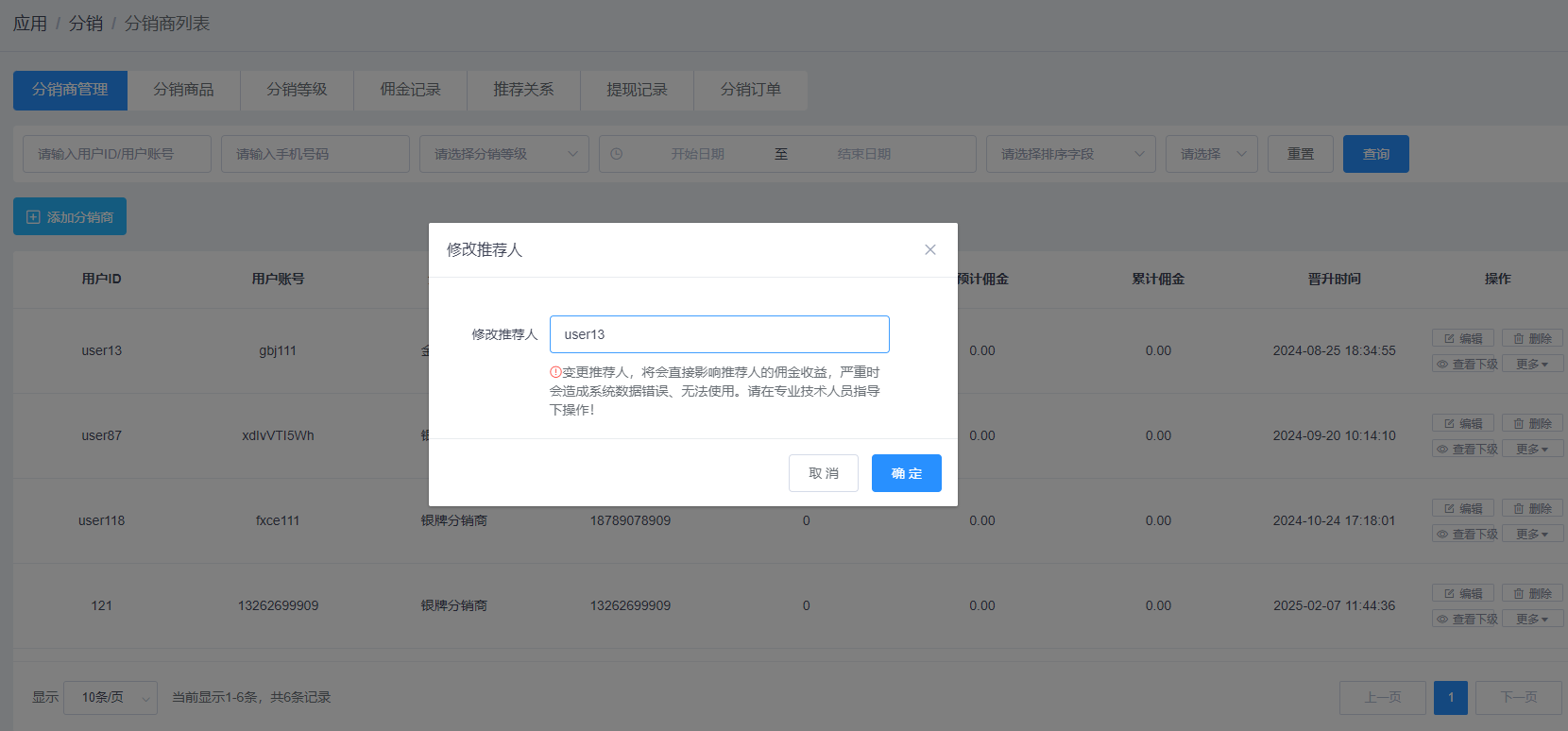This screenshot has height=731, width=1568.
Task: Switch to 佣金记录 tab
Action: [410, 90]
